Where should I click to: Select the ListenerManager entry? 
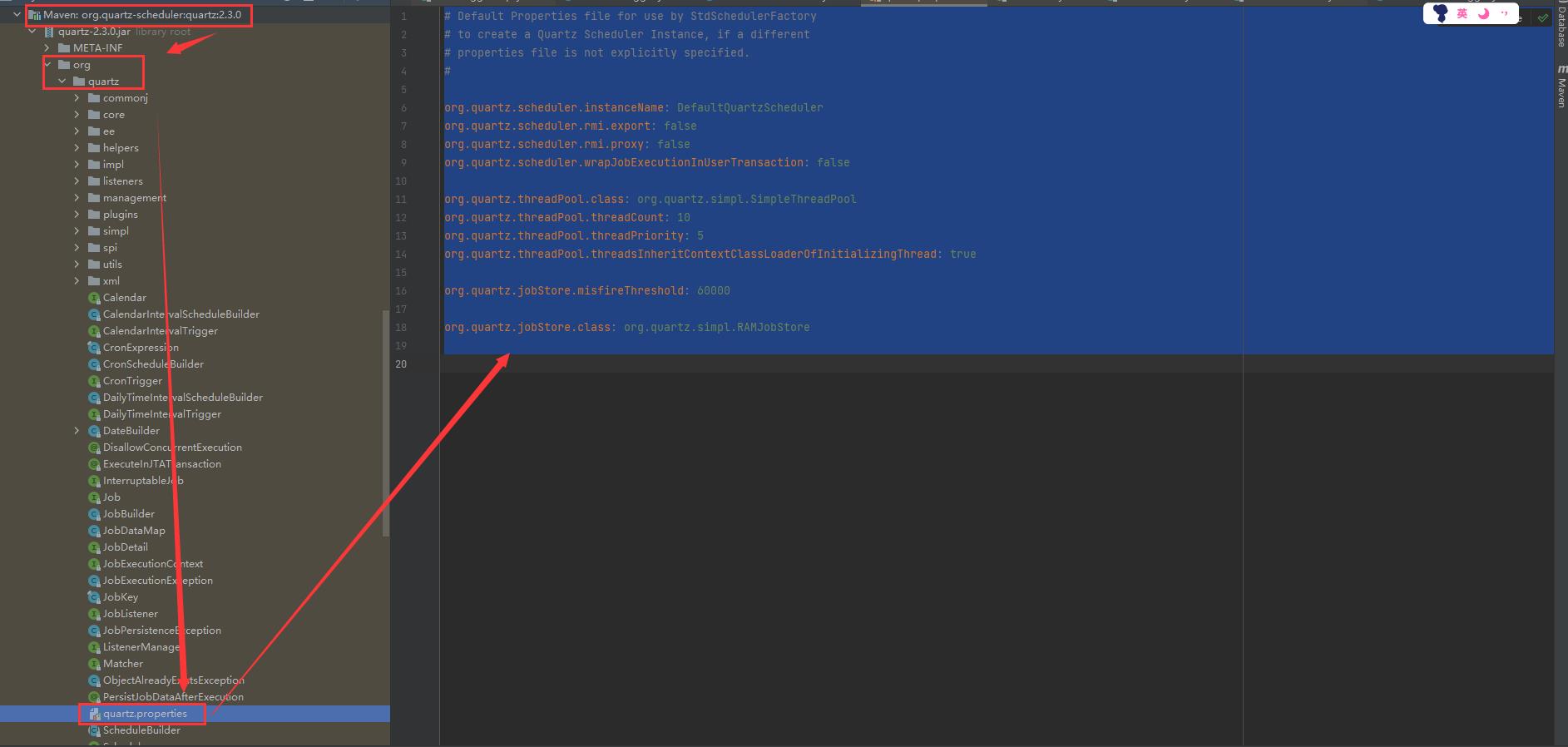[x=141, y=646]
